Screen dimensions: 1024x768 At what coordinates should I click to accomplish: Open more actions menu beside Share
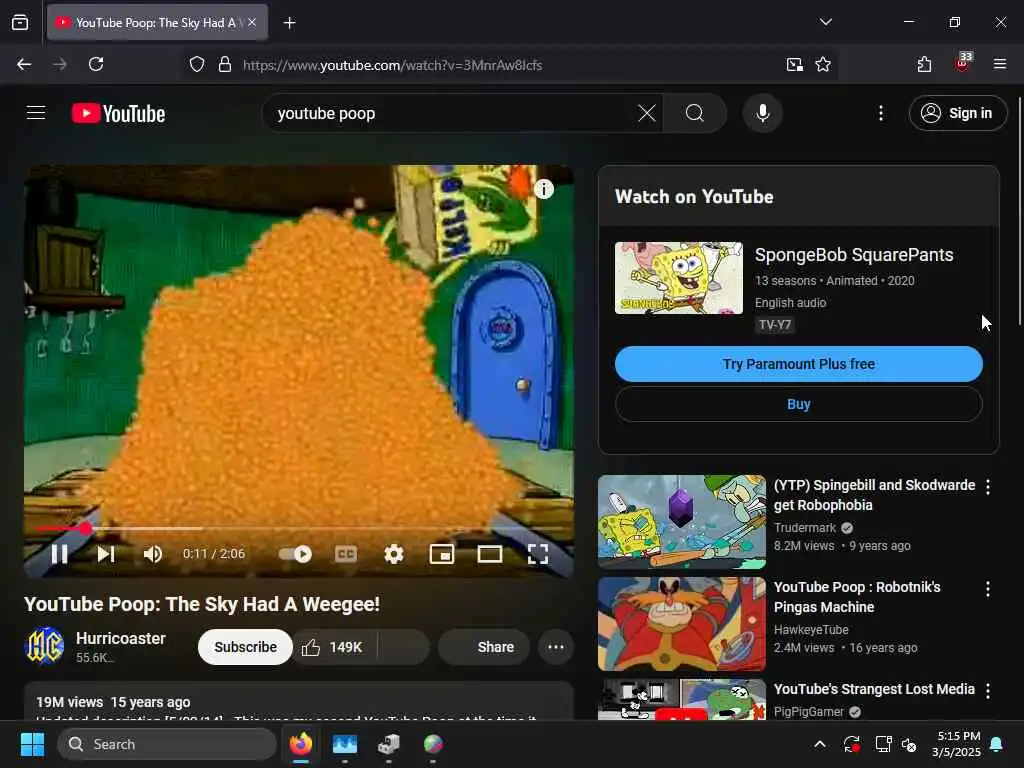point(556,647)
